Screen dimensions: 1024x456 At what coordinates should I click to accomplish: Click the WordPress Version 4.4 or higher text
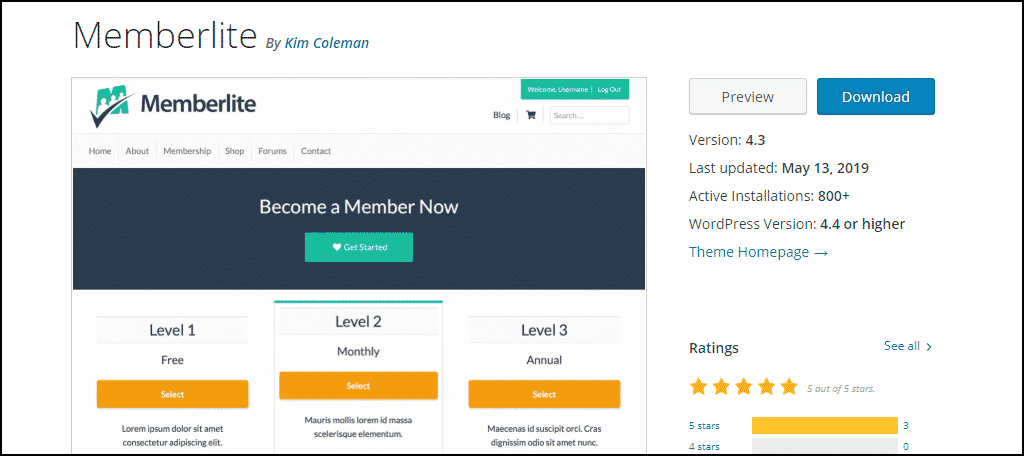(797, 224)
